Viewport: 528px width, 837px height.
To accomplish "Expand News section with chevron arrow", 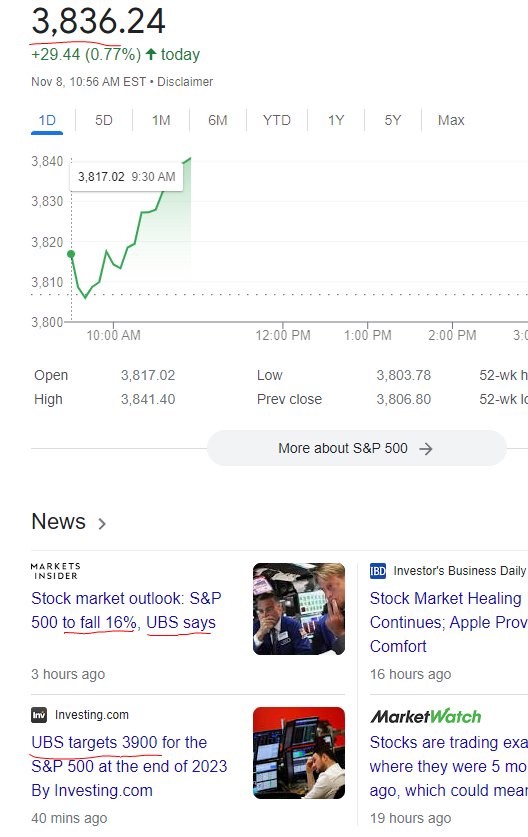I will [102, 524].
